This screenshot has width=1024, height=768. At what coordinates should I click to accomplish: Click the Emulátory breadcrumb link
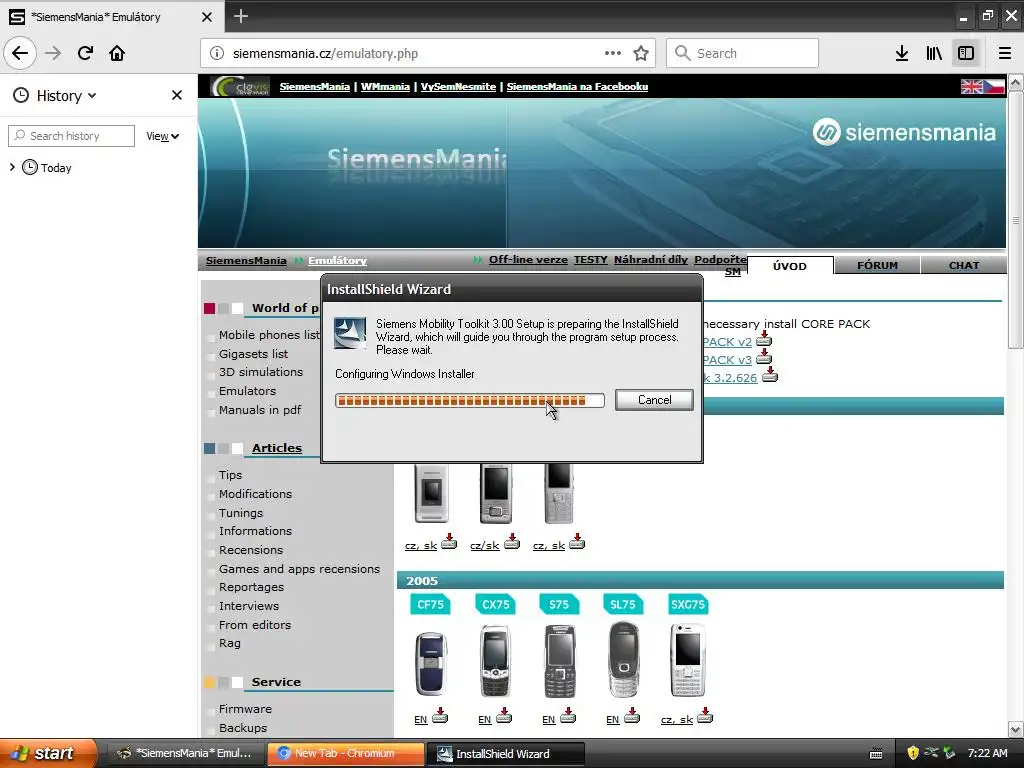337,261
